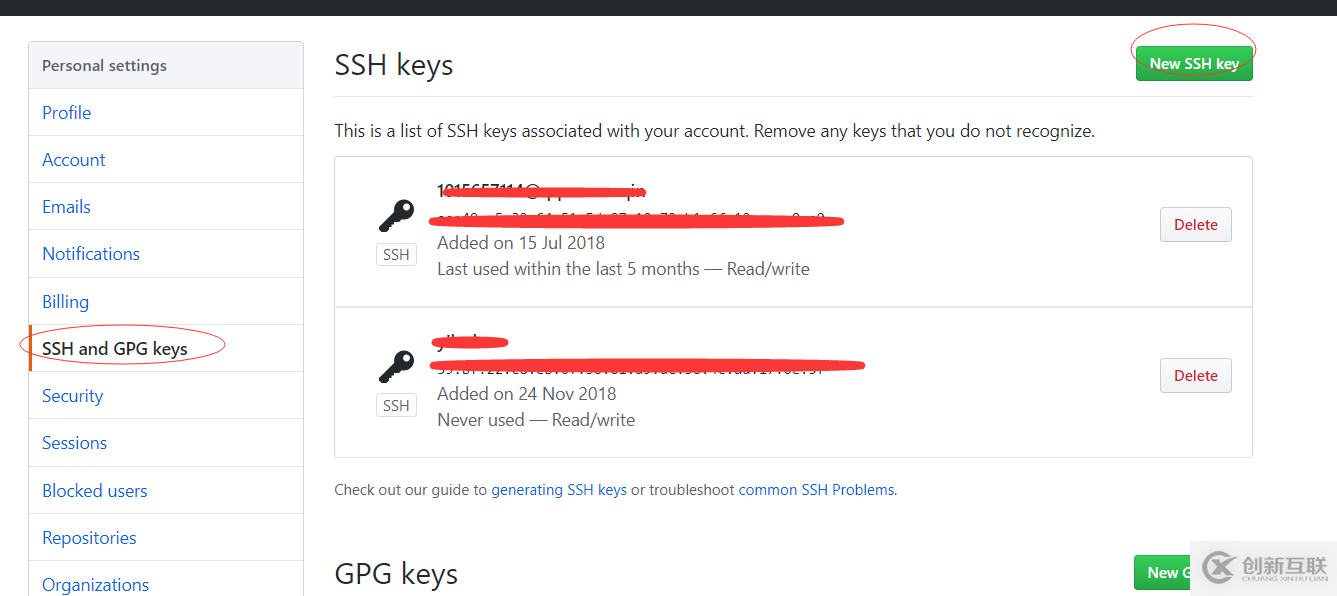
Task: Click the SSH badge under first key
Action: point(396,255)
